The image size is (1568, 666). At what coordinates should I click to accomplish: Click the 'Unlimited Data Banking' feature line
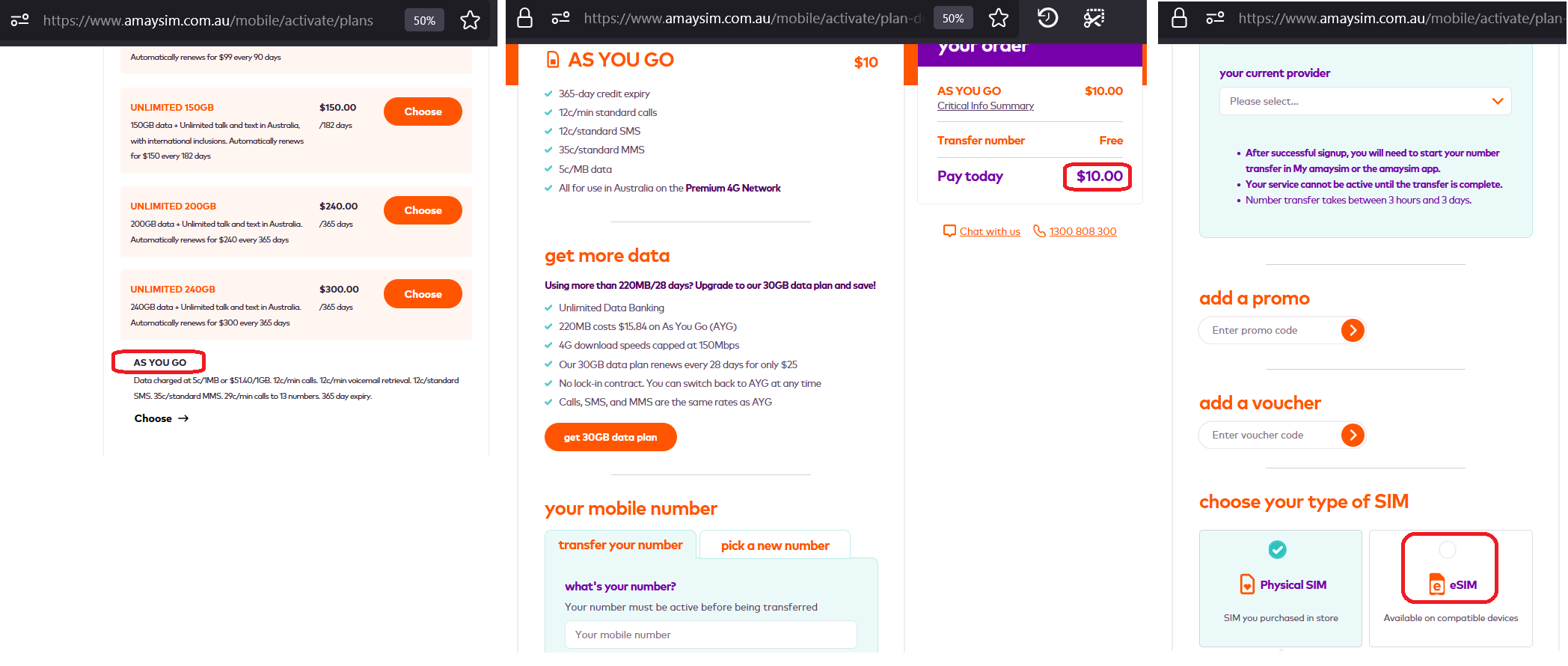coord(611,308)
